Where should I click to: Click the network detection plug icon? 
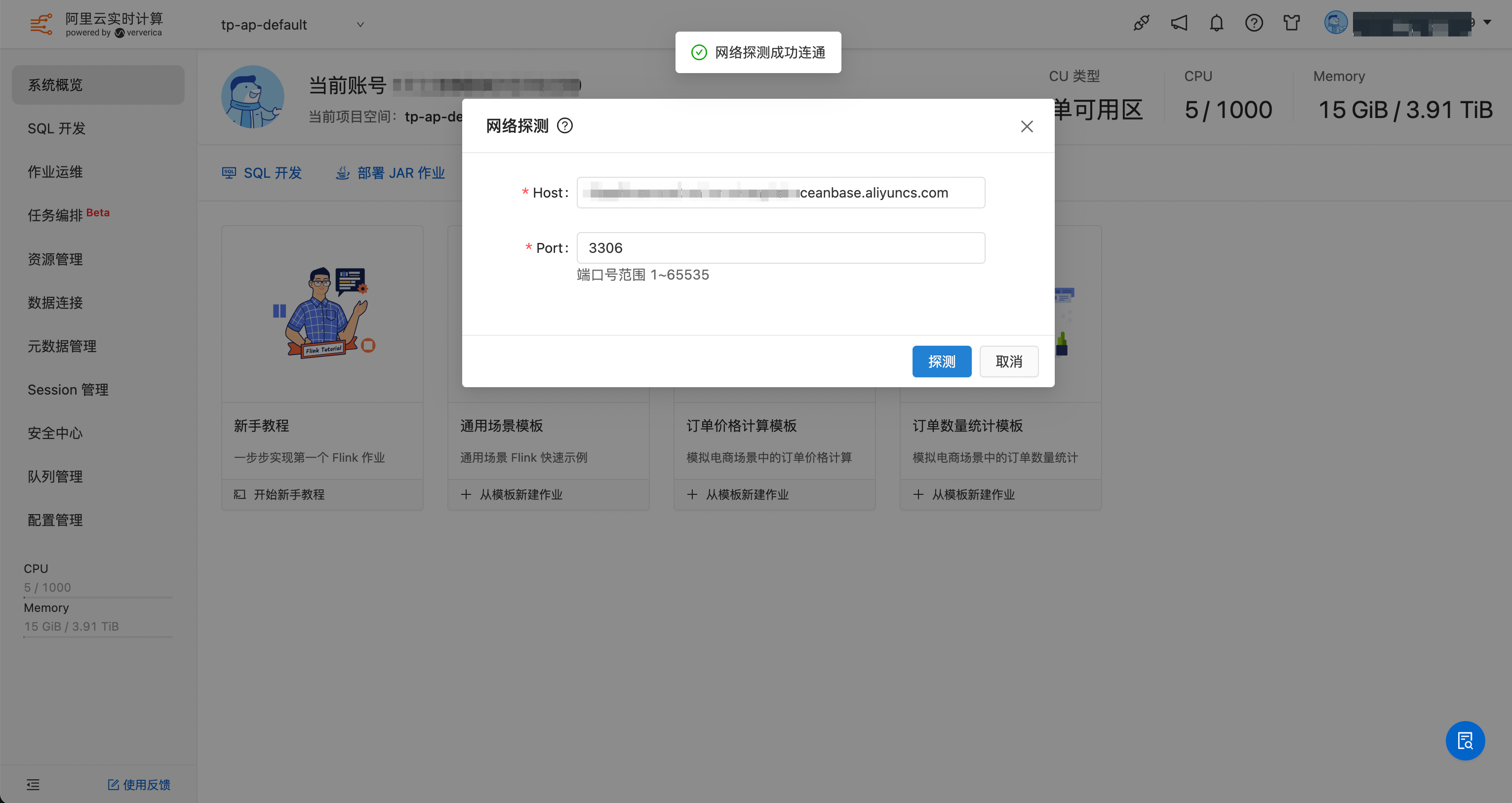[x=1141, y=24]
